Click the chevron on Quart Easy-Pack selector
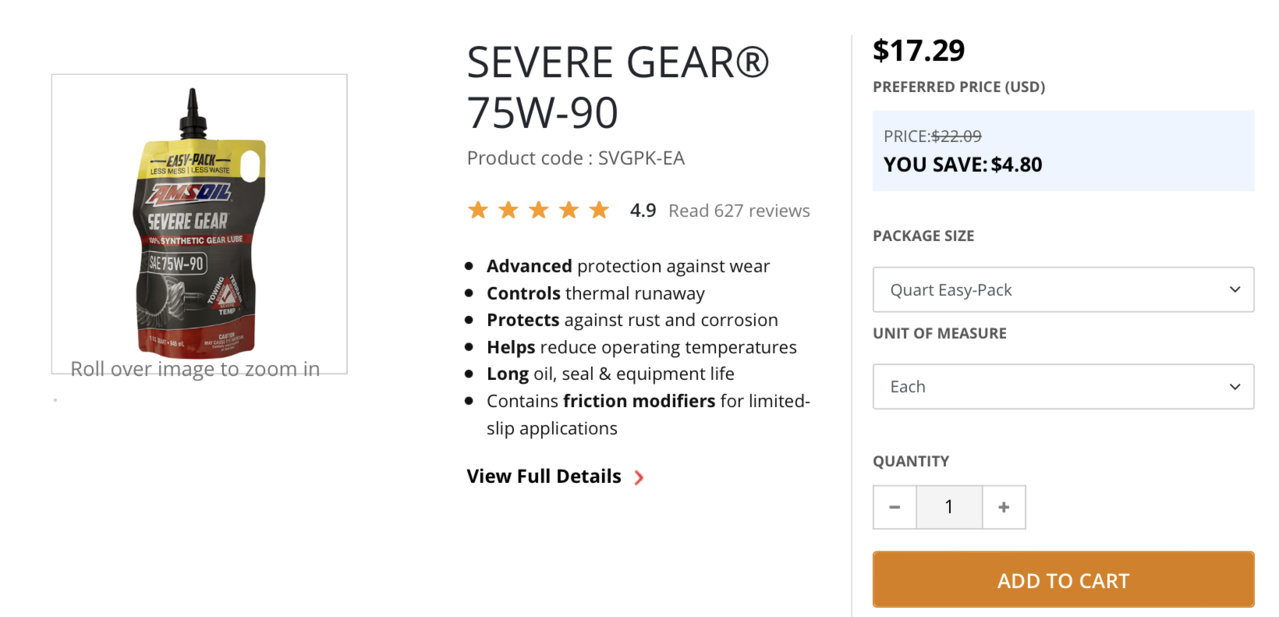 pyautogui.click(x=1234, y=290)
